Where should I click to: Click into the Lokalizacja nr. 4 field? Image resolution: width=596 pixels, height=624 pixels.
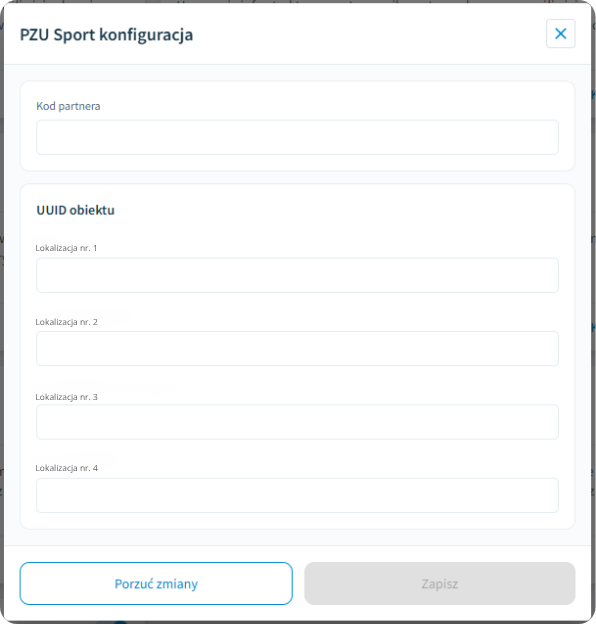pyautogui.click(x=297, y=495)
